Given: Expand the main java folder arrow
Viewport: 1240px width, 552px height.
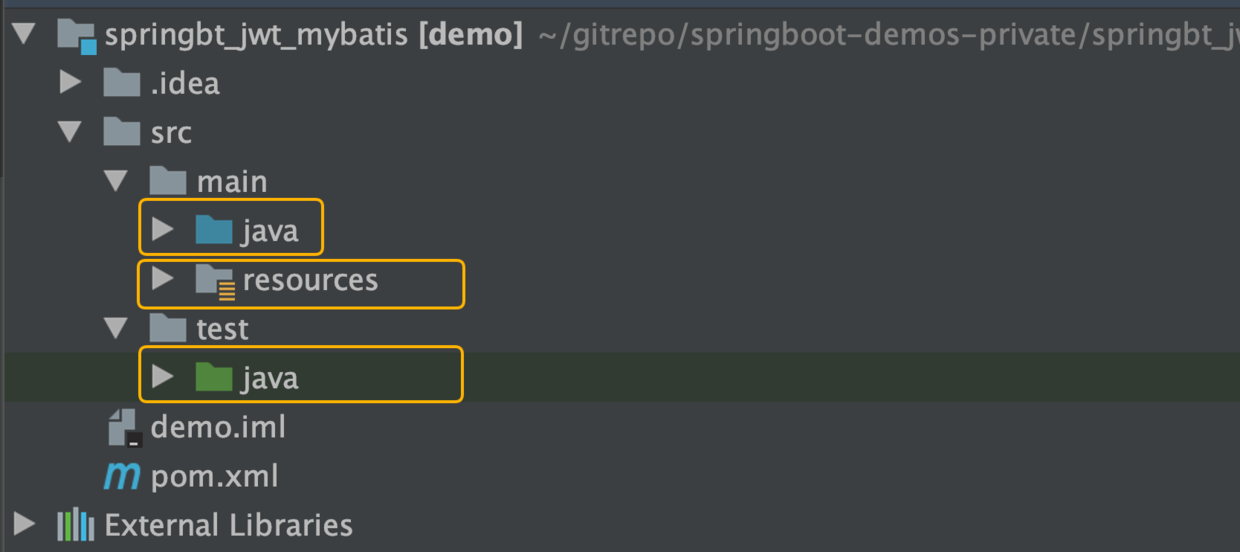Looking at the screenshot, I should click(x=162, y=231).
